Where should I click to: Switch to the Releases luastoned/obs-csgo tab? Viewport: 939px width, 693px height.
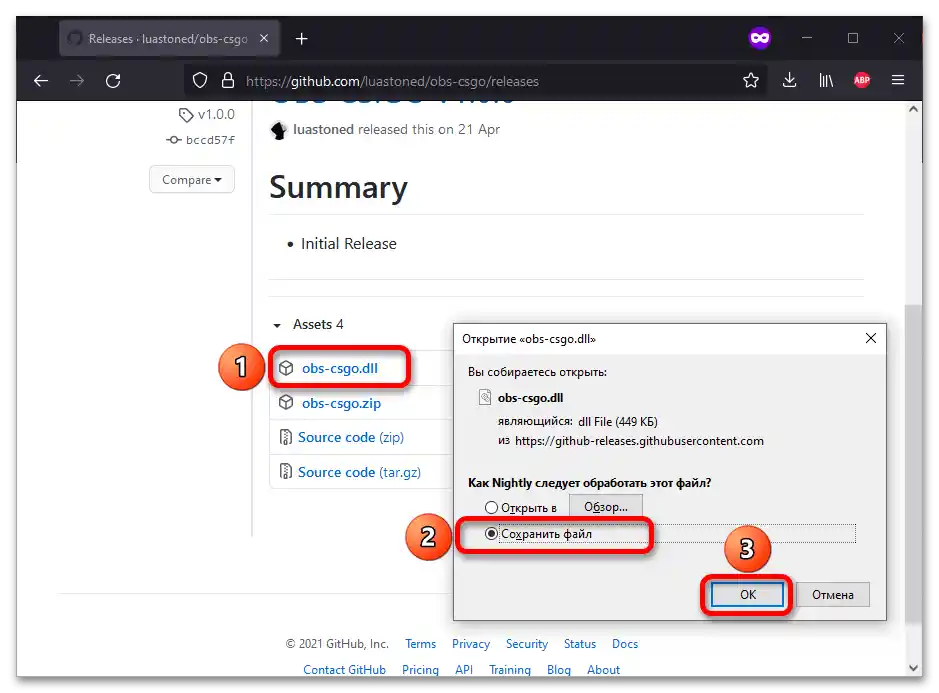[168, 38]
